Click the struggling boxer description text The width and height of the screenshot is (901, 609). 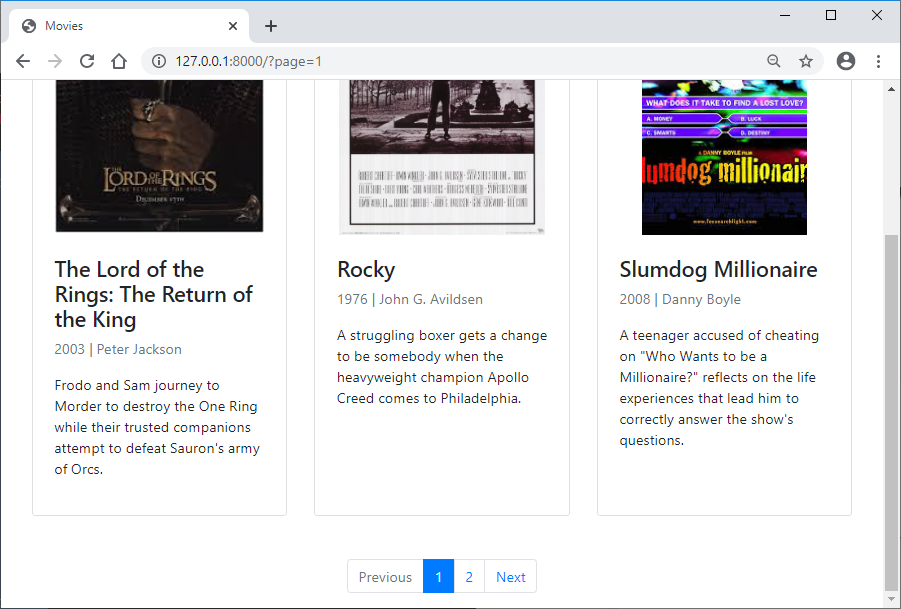point(442,367)
